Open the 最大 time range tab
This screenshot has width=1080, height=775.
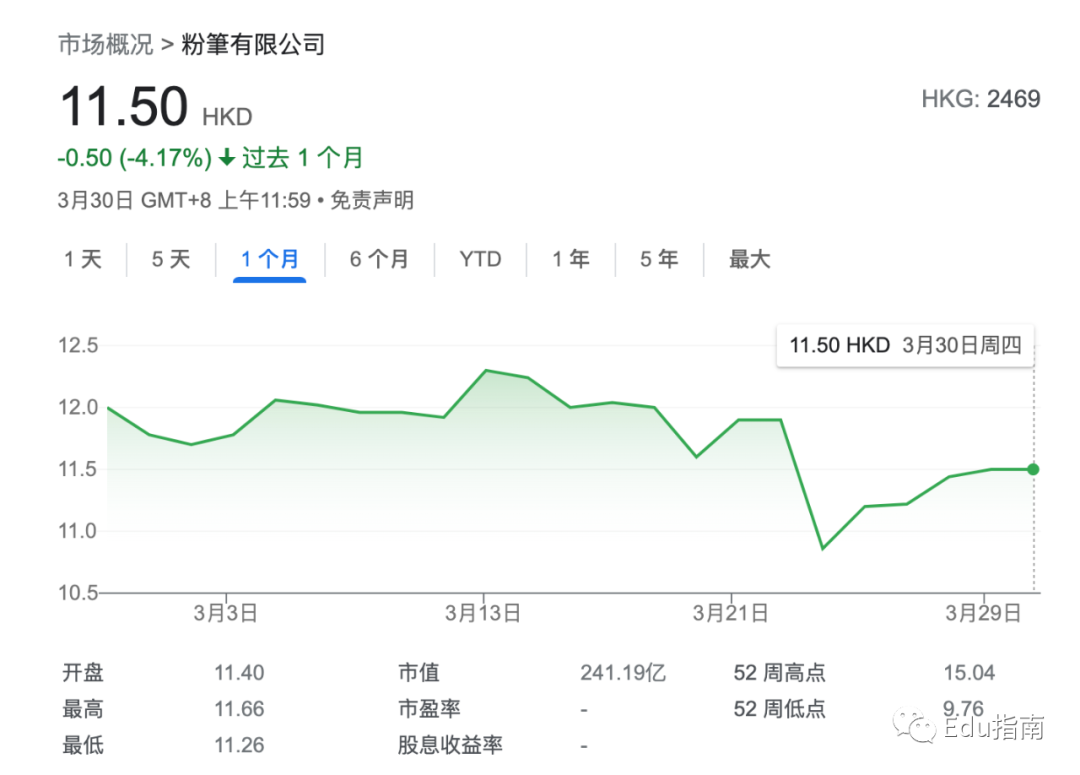pyautogui.click(x=749, y=259)
